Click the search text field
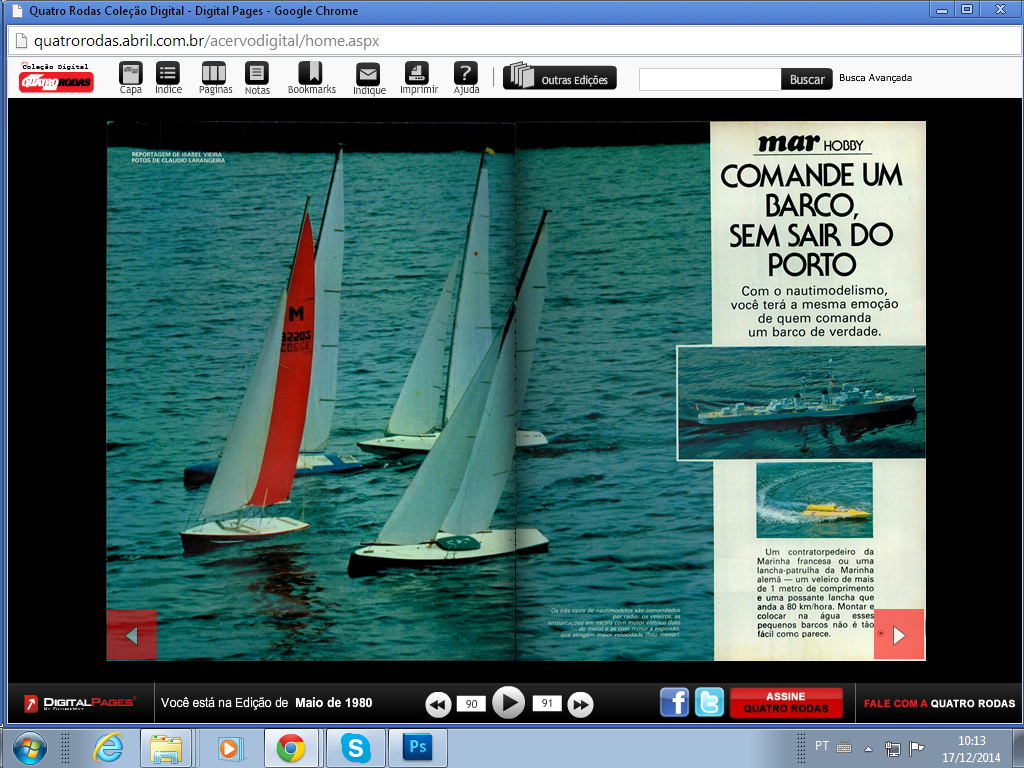Image resolution: width=1024 pixels, height=768 pixels. pos(709,79)
